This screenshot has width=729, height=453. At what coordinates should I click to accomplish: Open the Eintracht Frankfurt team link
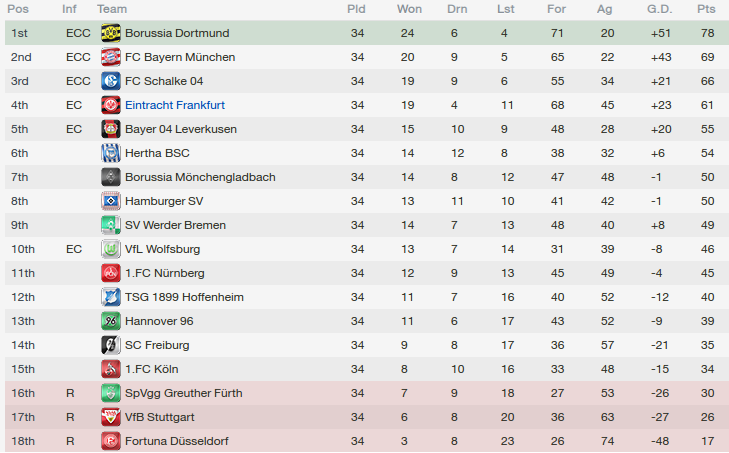pos(175,105)
